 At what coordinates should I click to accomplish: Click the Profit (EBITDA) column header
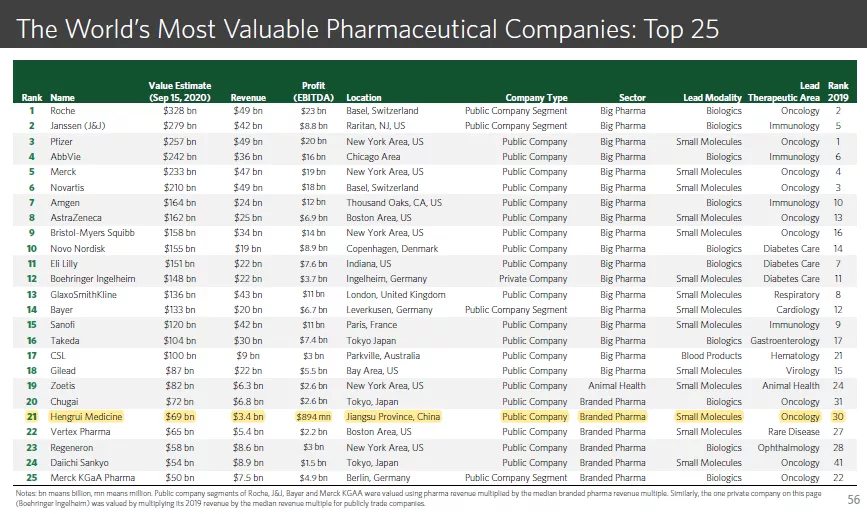coord(314,91)
